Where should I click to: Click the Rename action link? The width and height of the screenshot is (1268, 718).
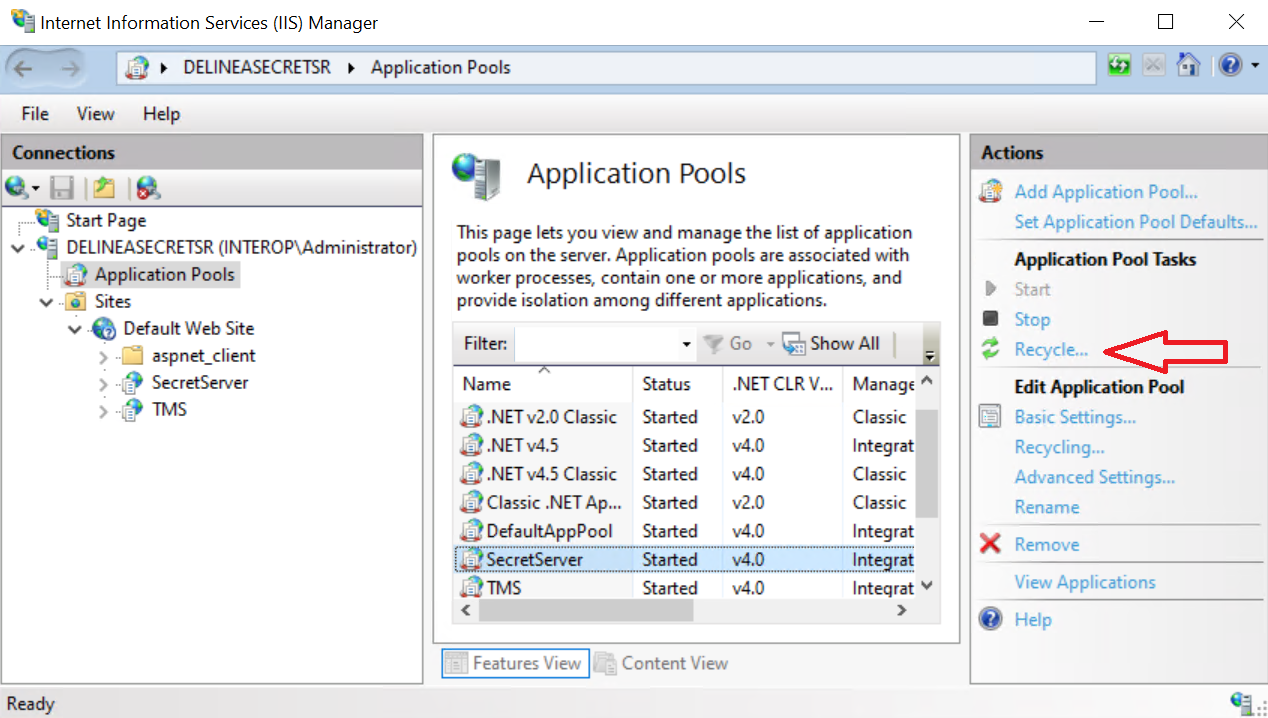point(1047,507)
